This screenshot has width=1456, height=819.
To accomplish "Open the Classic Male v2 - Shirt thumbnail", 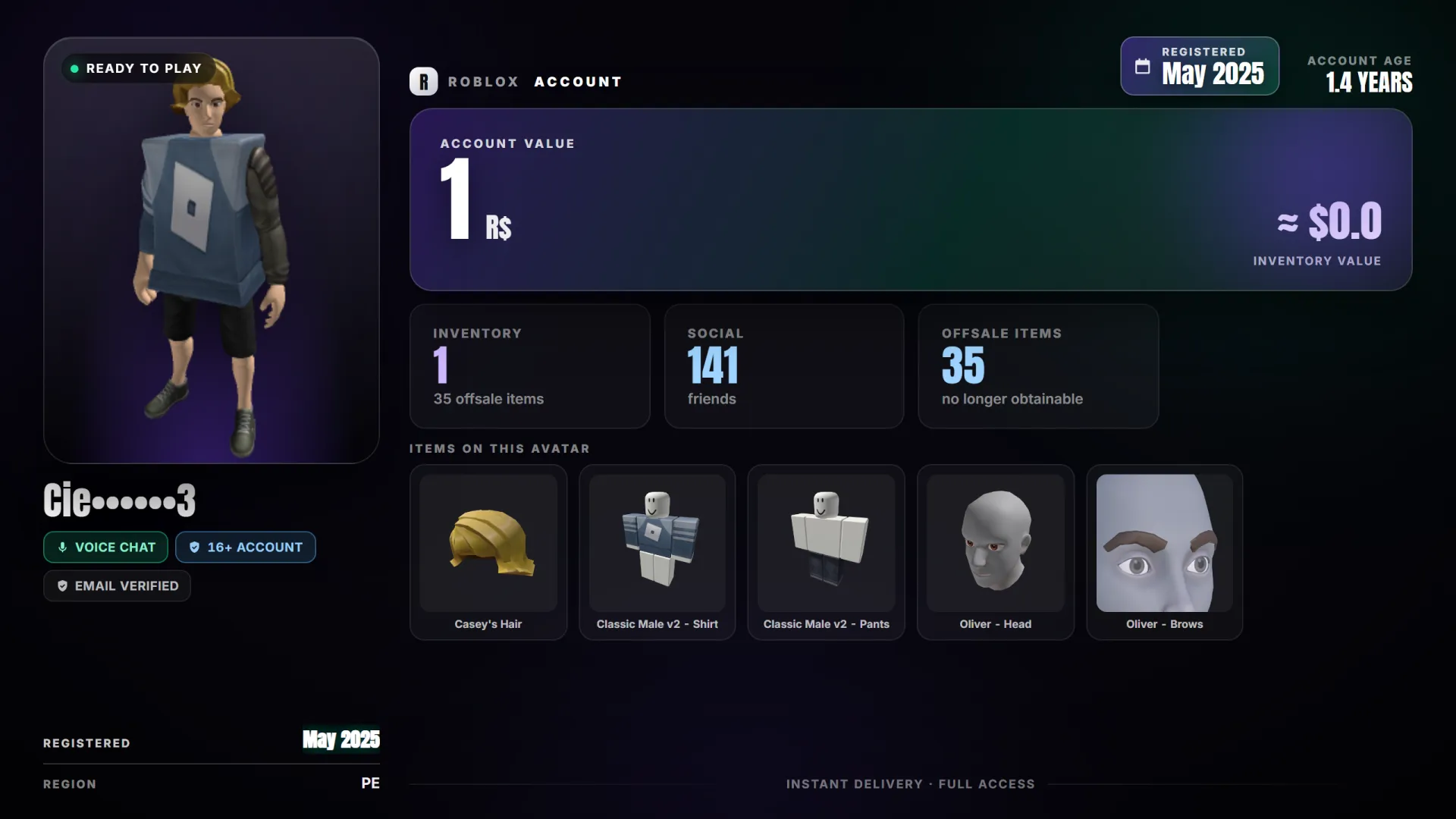I will click(x=657, y=543).
